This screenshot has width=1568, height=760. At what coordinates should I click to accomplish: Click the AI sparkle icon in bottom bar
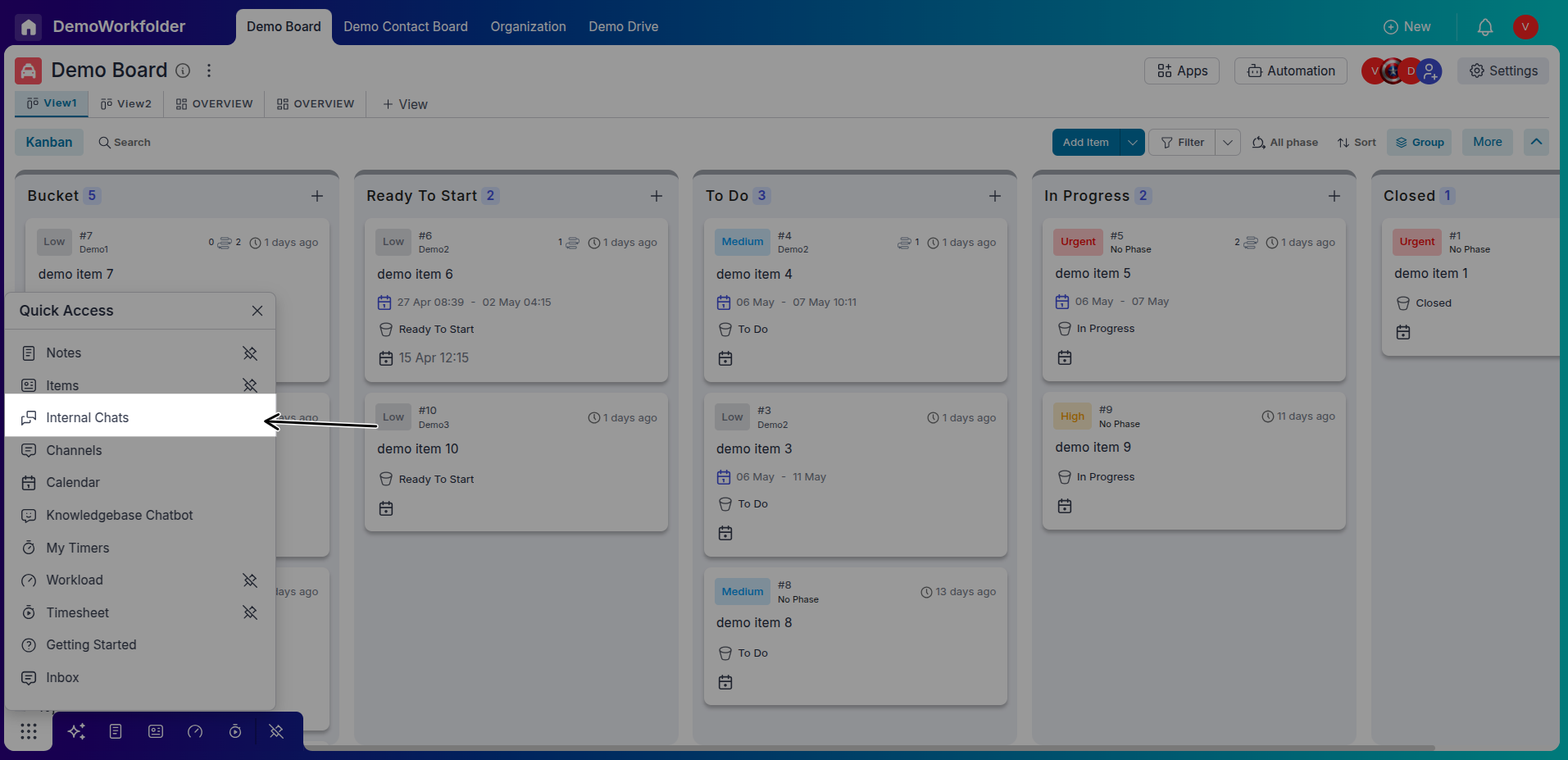coord(77,731)
